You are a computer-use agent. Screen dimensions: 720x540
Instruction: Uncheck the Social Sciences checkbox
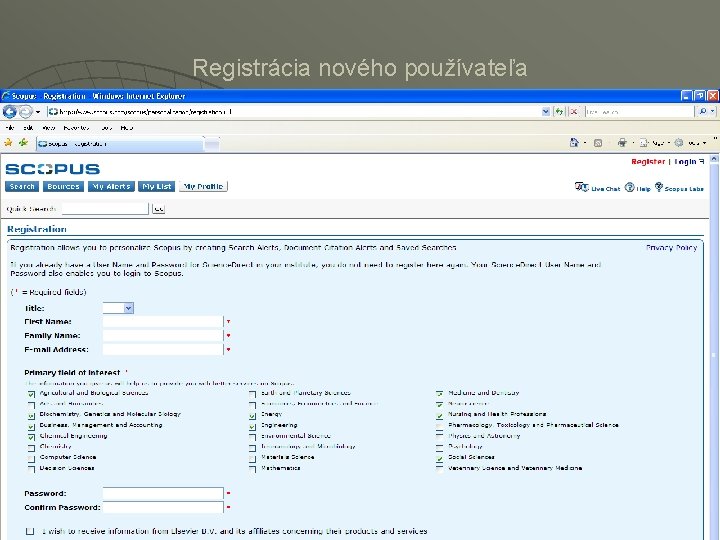439,459
